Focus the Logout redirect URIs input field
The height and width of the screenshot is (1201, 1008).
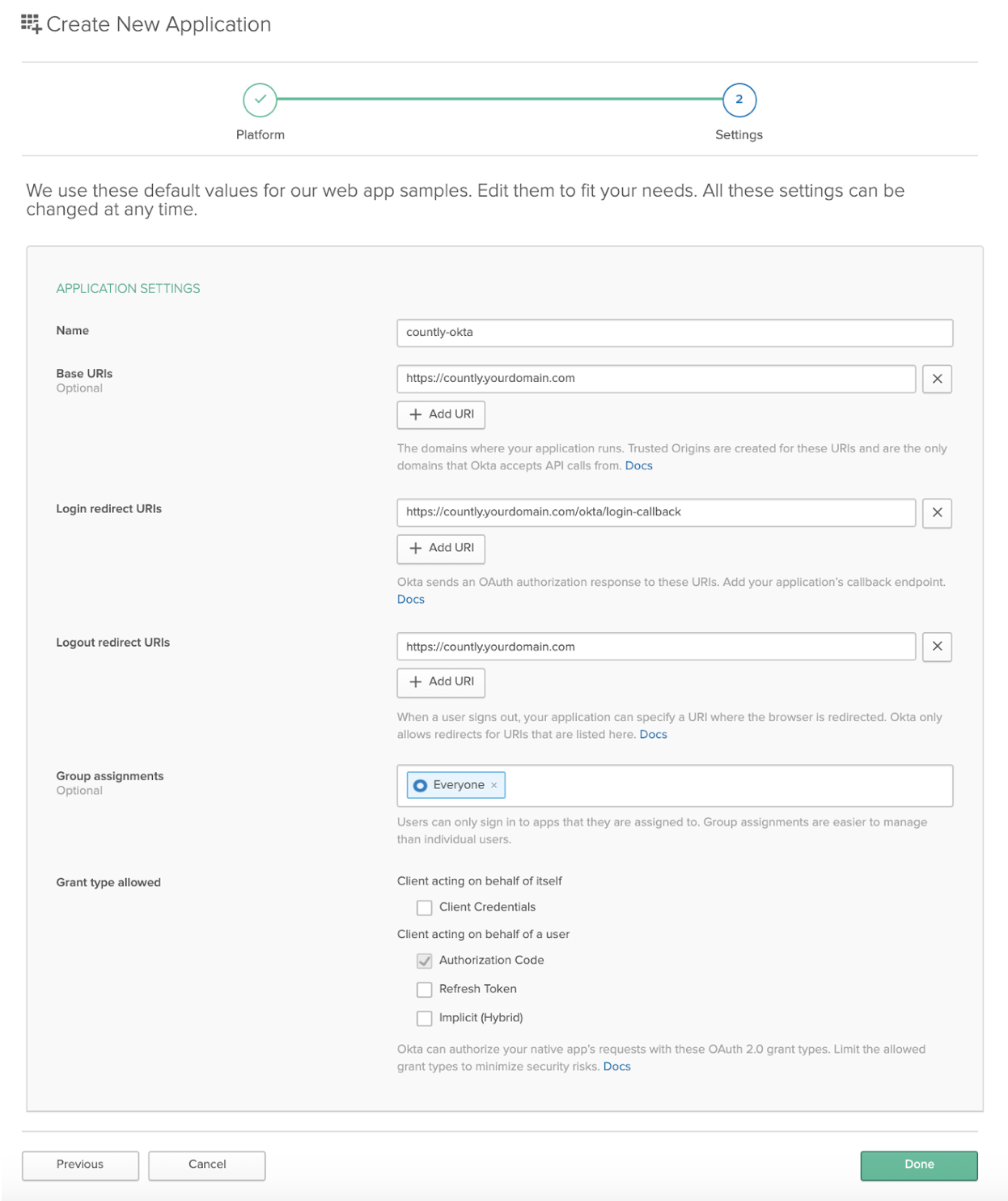pyautogui.click(x=656, y=647)
